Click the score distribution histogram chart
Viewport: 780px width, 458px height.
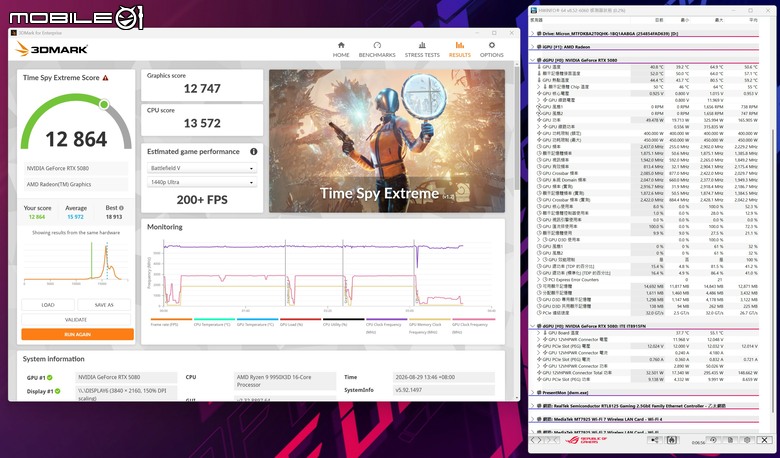click(76, 264)
